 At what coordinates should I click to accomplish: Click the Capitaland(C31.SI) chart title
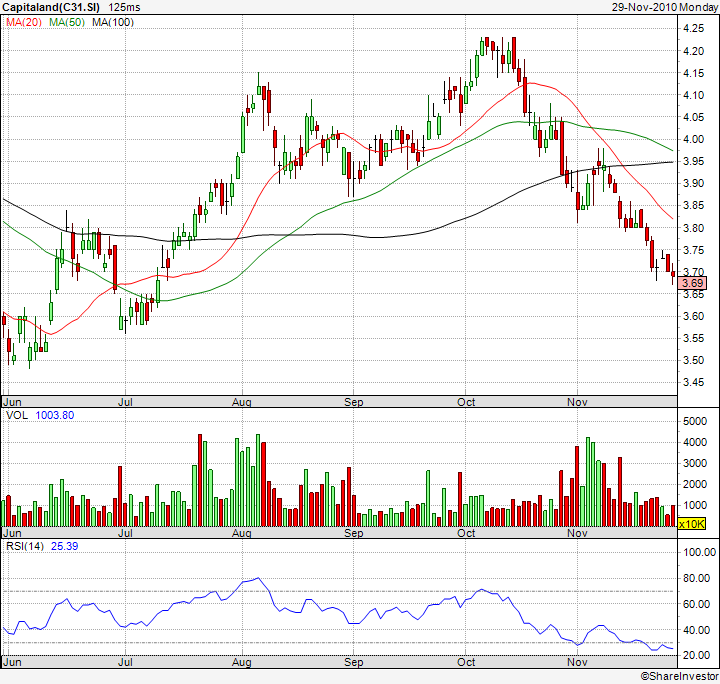51,7
